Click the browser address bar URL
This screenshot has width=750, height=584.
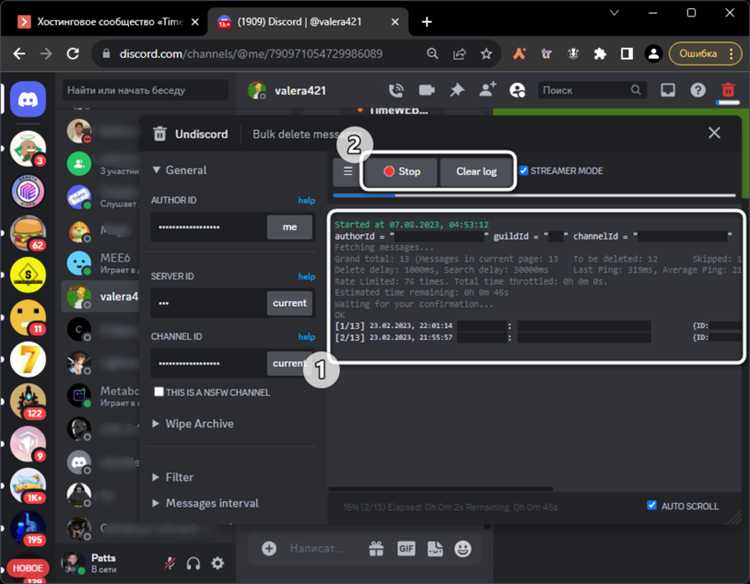pos(251,54)
